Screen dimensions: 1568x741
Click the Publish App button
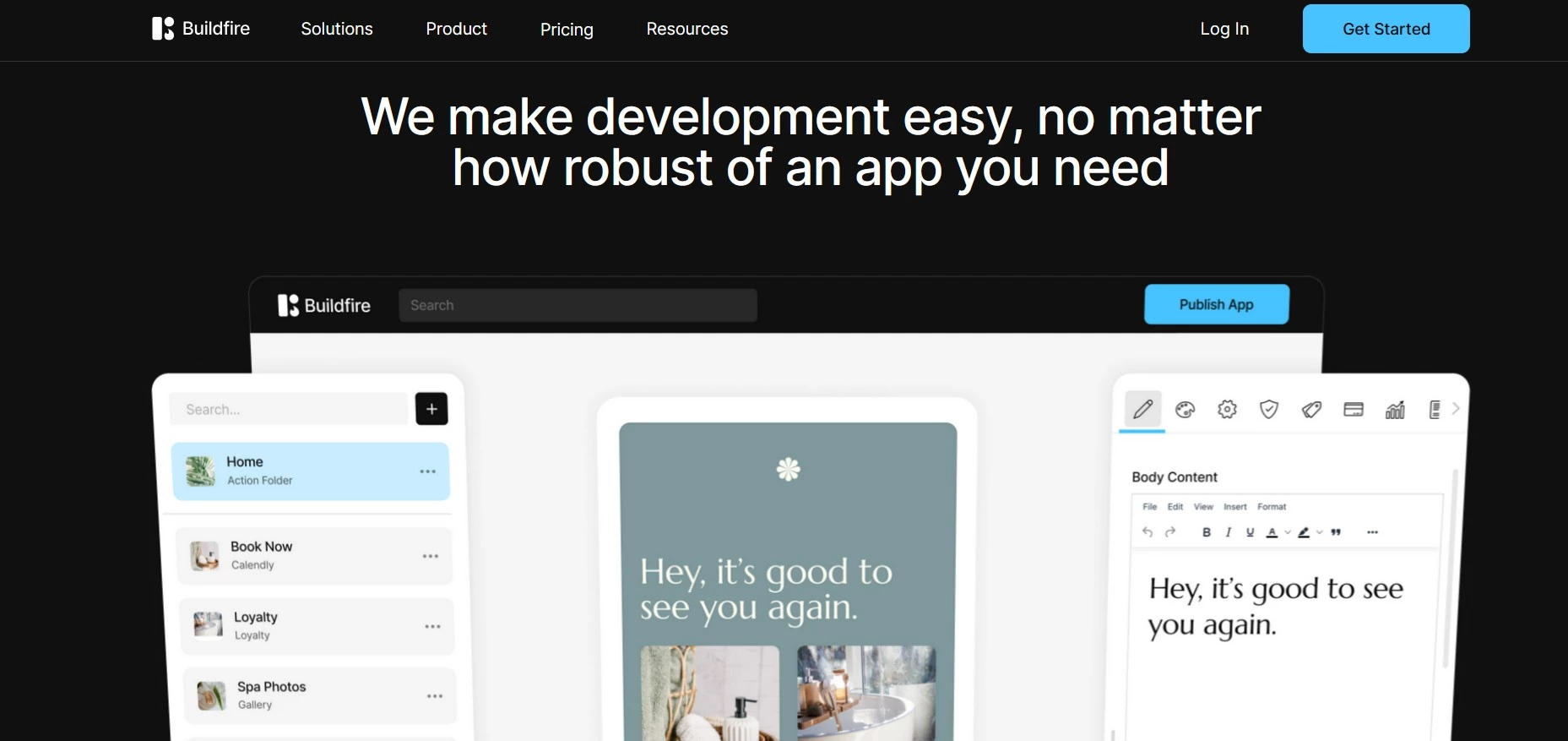tap(1217, 304)
